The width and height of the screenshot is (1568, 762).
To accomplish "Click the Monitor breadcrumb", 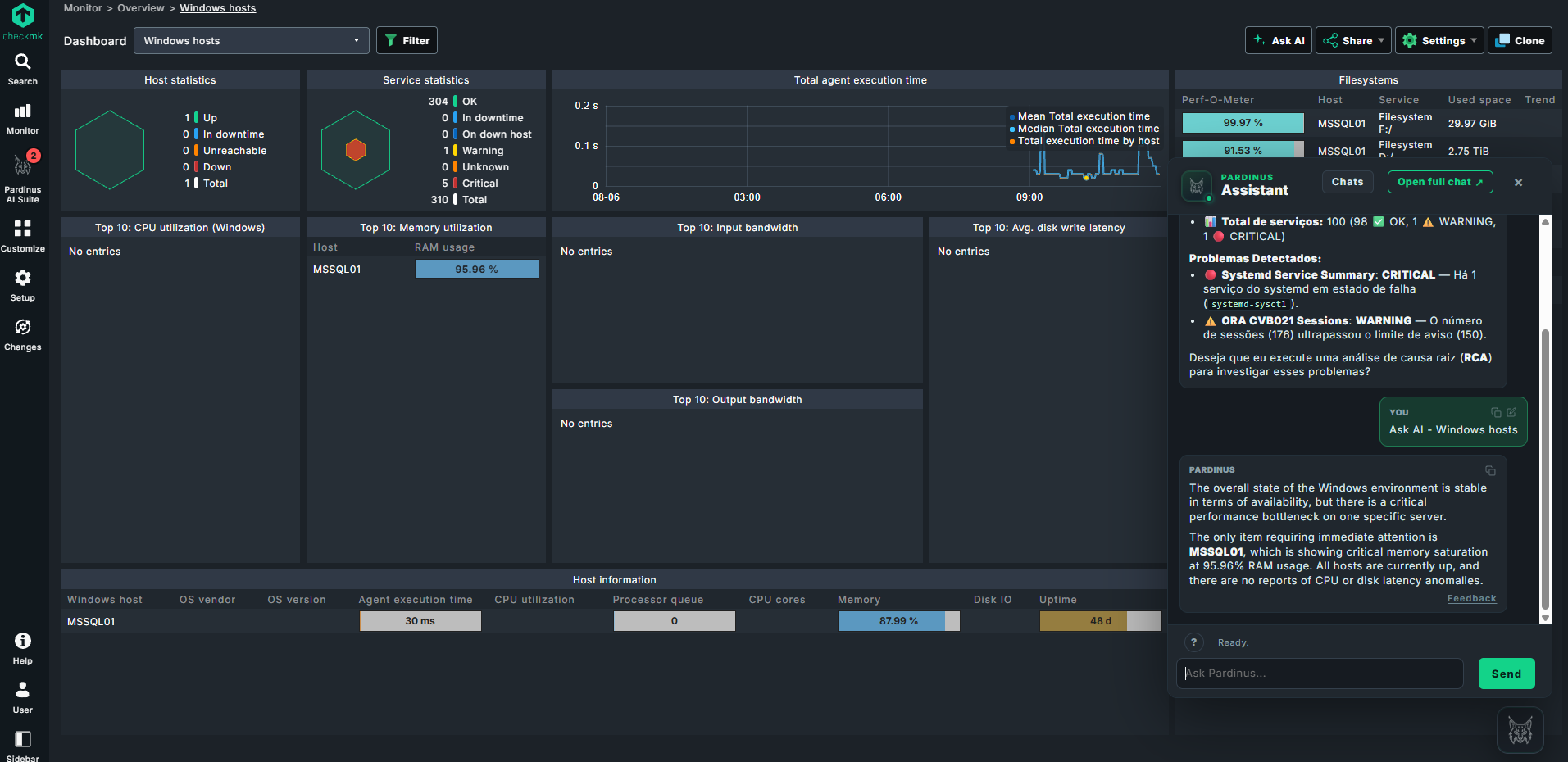I will (x=83, y=8).
